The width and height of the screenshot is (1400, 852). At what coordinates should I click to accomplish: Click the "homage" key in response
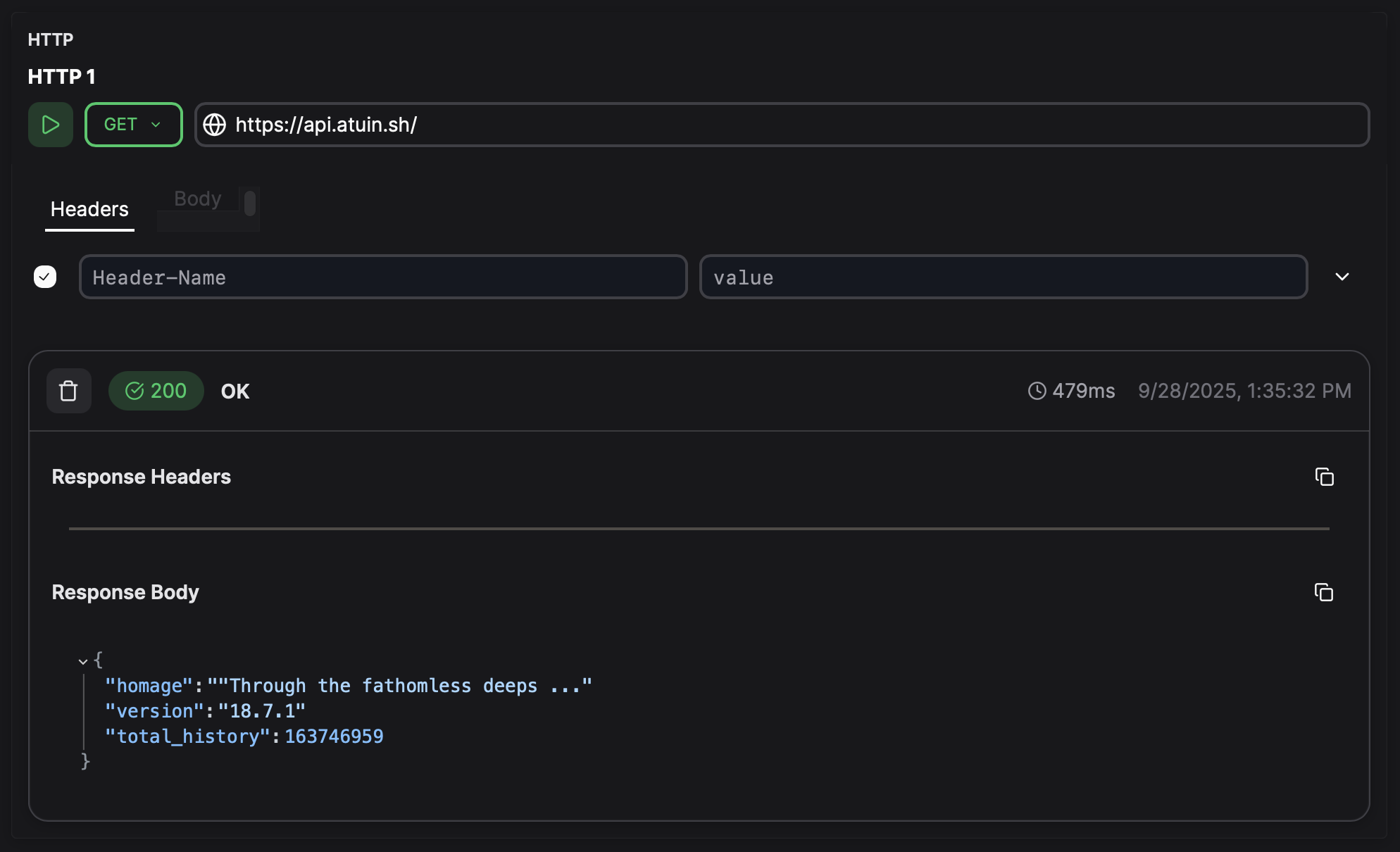(x=149, y=686)
